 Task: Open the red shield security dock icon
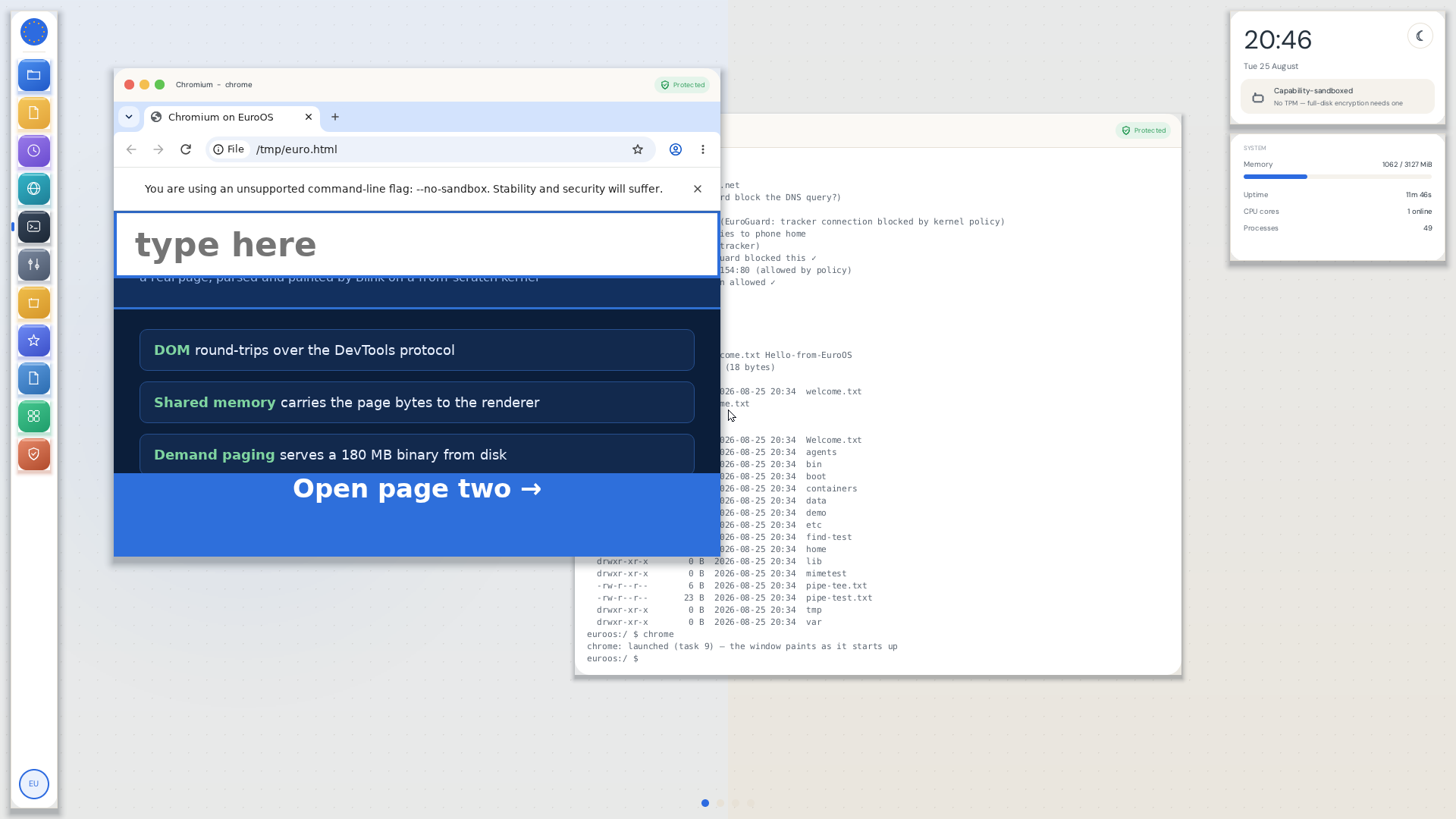click(34, 454)
